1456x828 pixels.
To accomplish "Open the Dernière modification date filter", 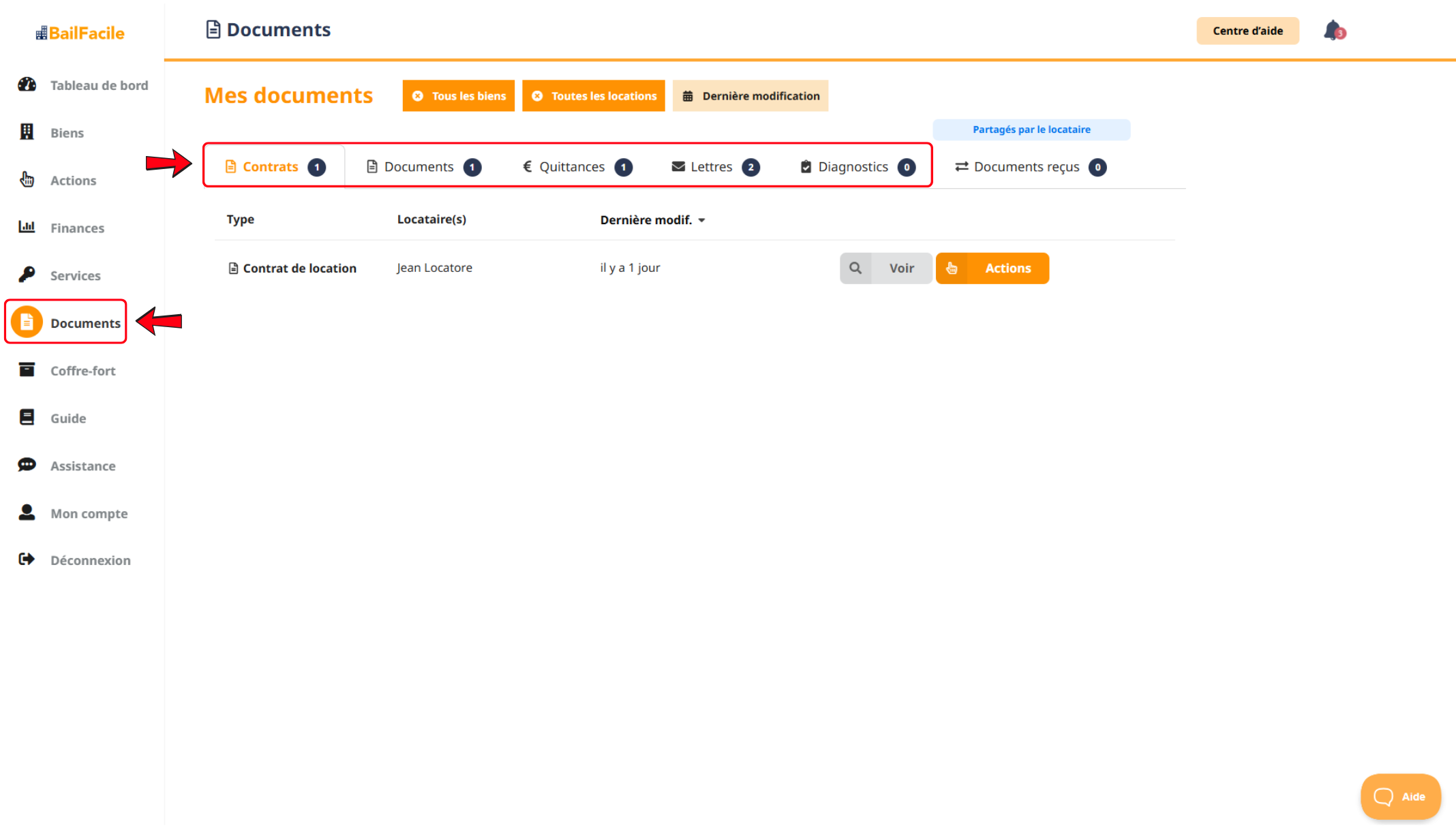I will [750, 96].
